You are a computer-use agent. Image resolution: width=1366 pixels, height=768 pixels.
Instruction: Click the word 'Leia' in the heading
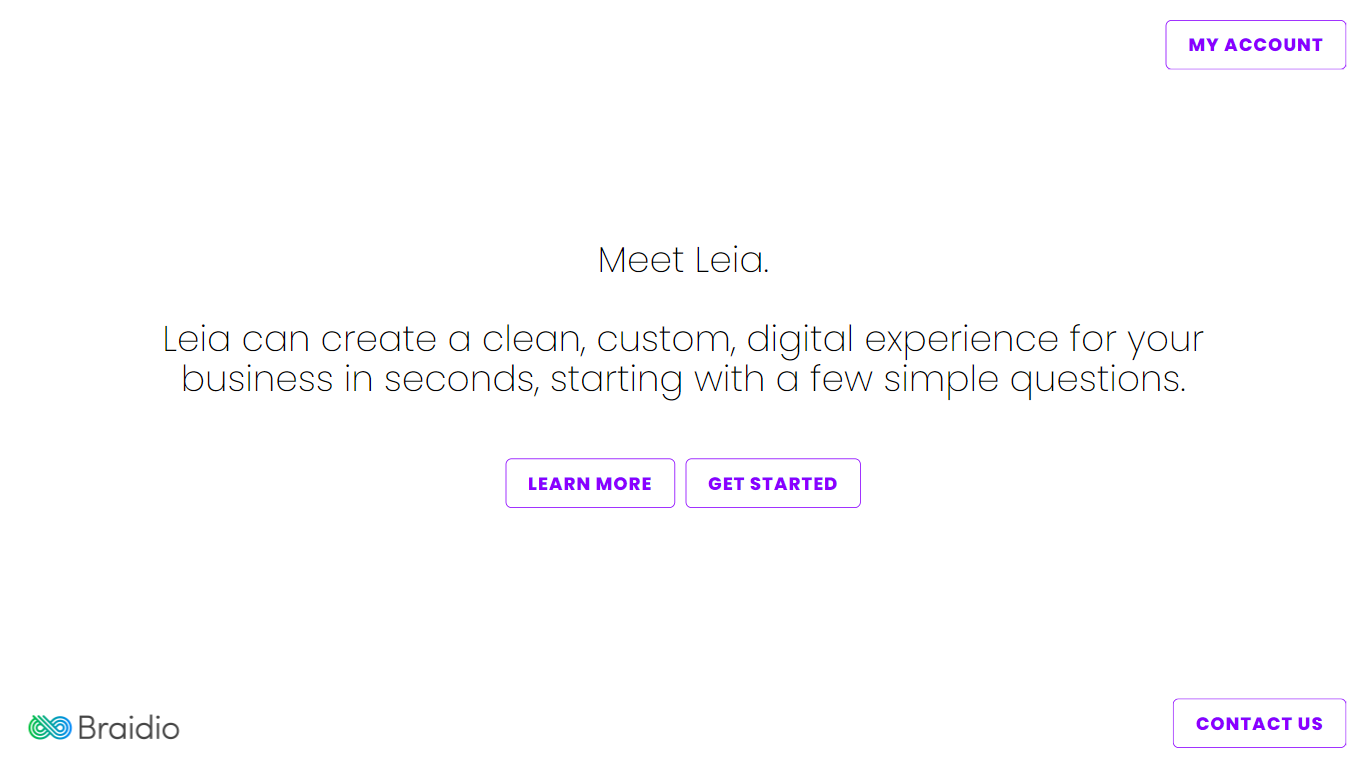(731, 260)
